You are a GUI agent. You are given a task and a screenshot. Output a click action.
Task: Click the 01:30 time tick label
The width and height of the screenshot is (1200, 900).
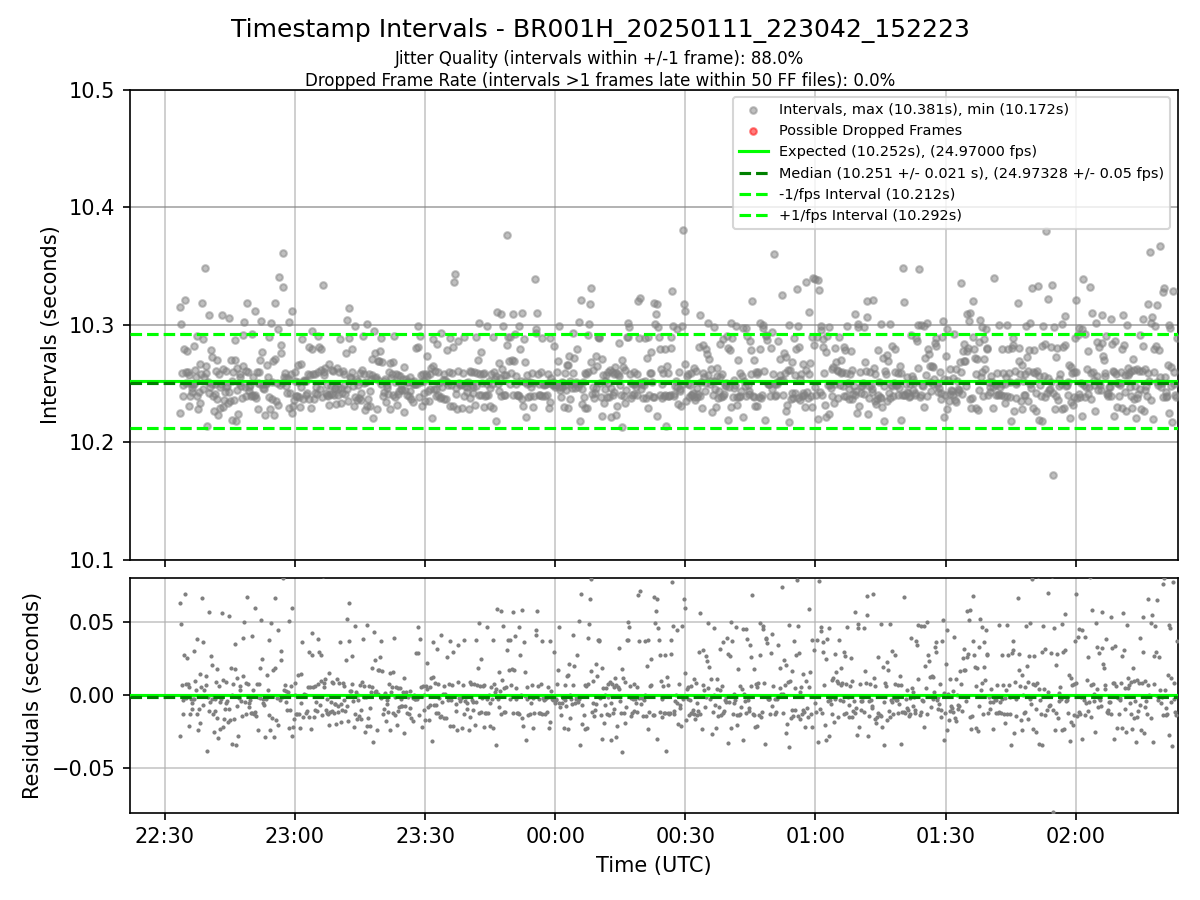(945, 834)
